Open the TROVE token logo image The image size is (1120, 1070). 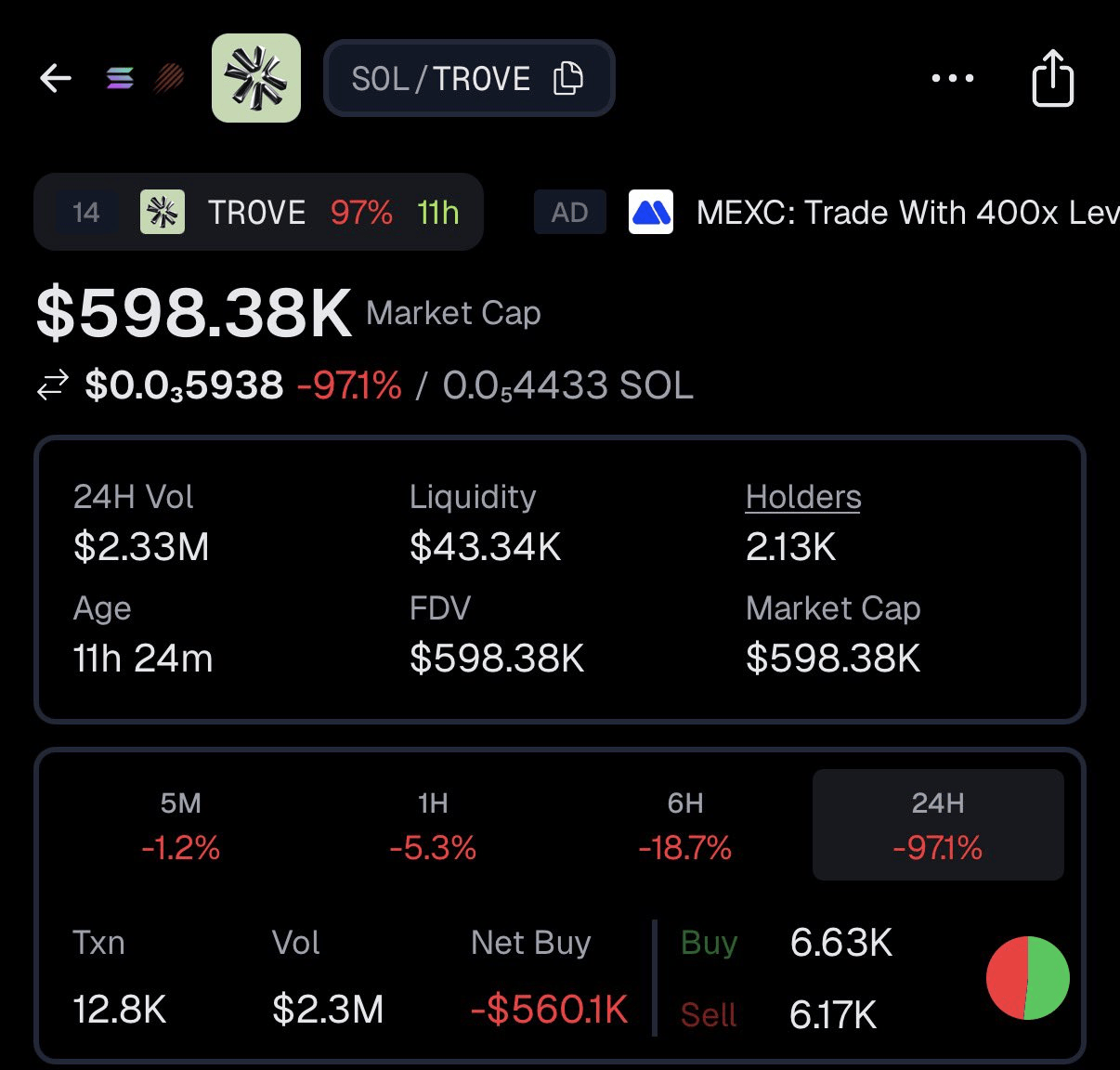(256, 78)
